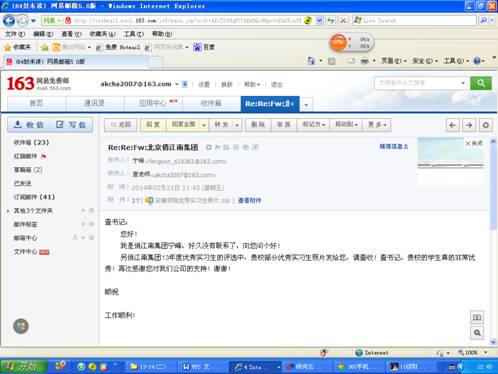
Task: Toggle the flag icon beside the email subject
Action: [x=218, y=147]
